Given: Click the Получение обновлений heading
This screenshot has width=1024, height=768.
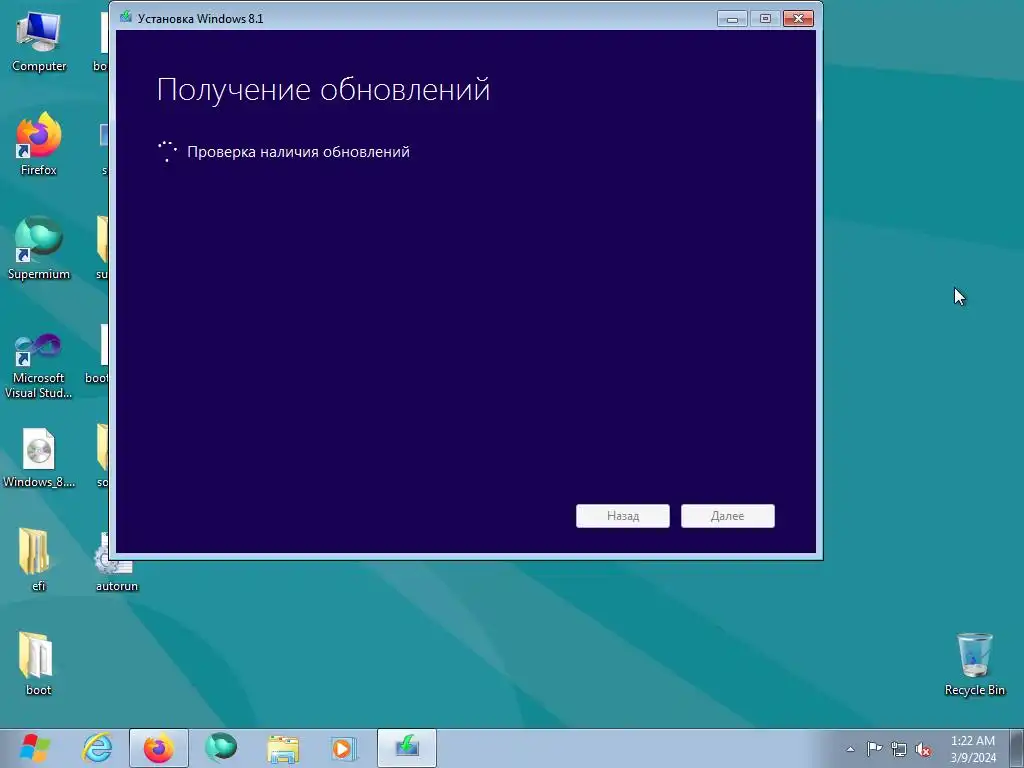Looking at the screenshot, I should (323, 89).
